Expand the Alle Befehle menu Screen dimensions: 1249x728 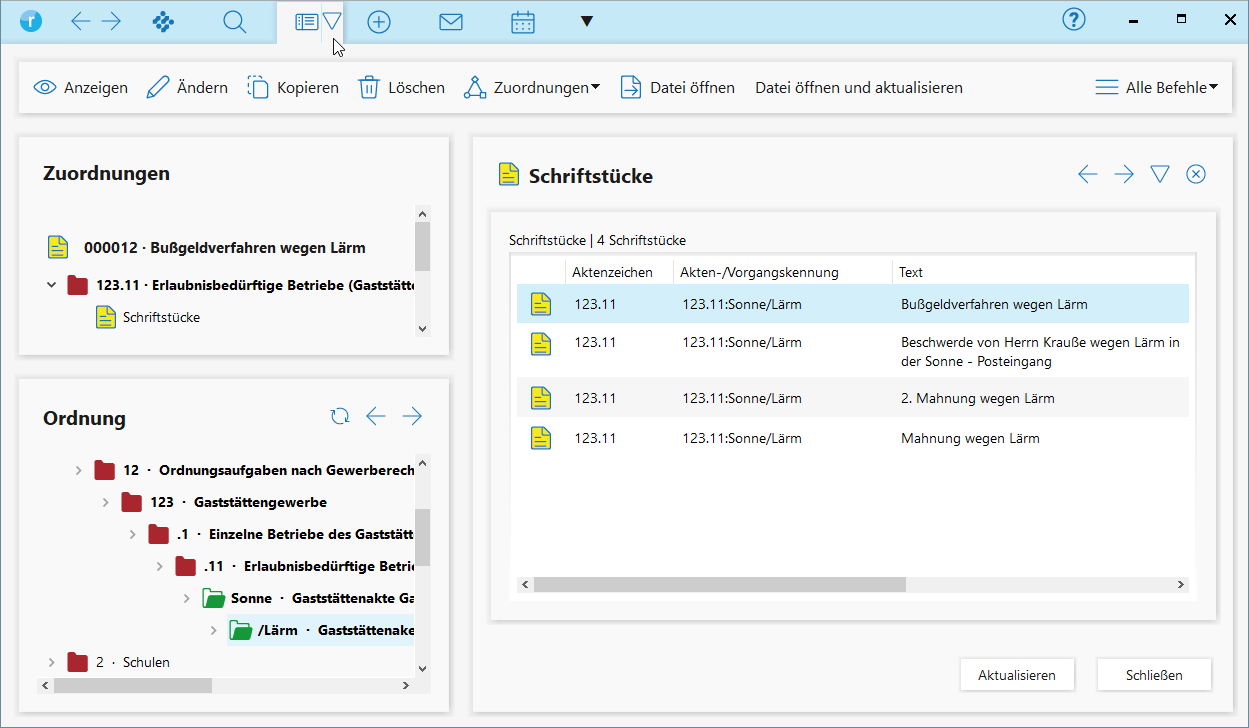tap(1157, 88)
